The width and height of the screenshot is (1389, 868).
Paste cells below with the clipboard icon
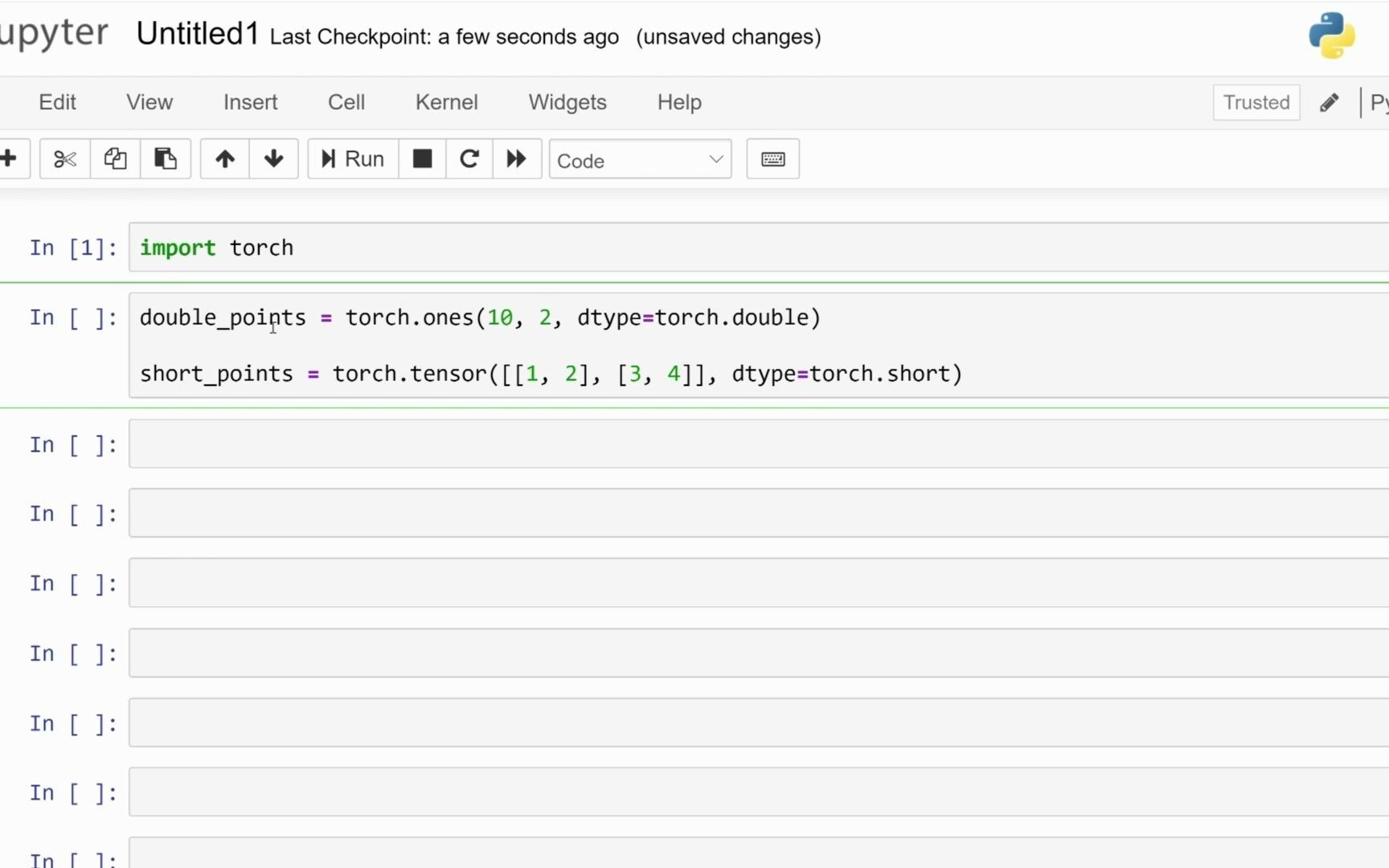[x=166, y=159]
